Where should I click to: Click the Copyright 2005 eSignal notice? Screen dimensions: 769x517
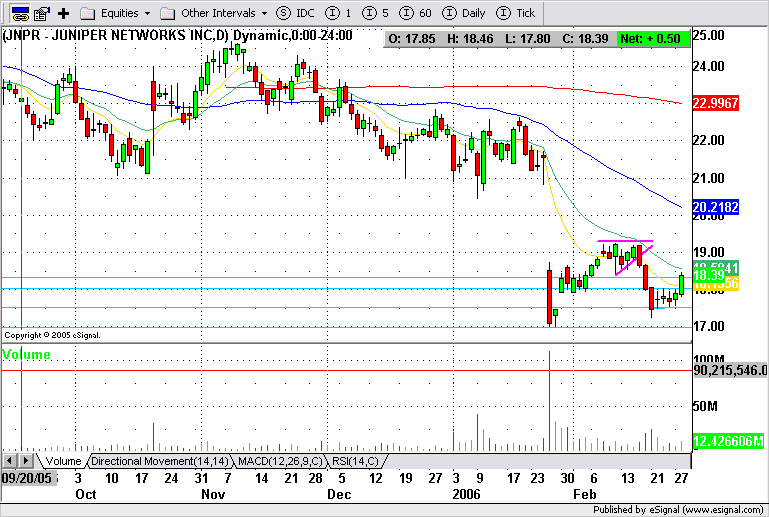pyautogui.click(x=52, y=335)
